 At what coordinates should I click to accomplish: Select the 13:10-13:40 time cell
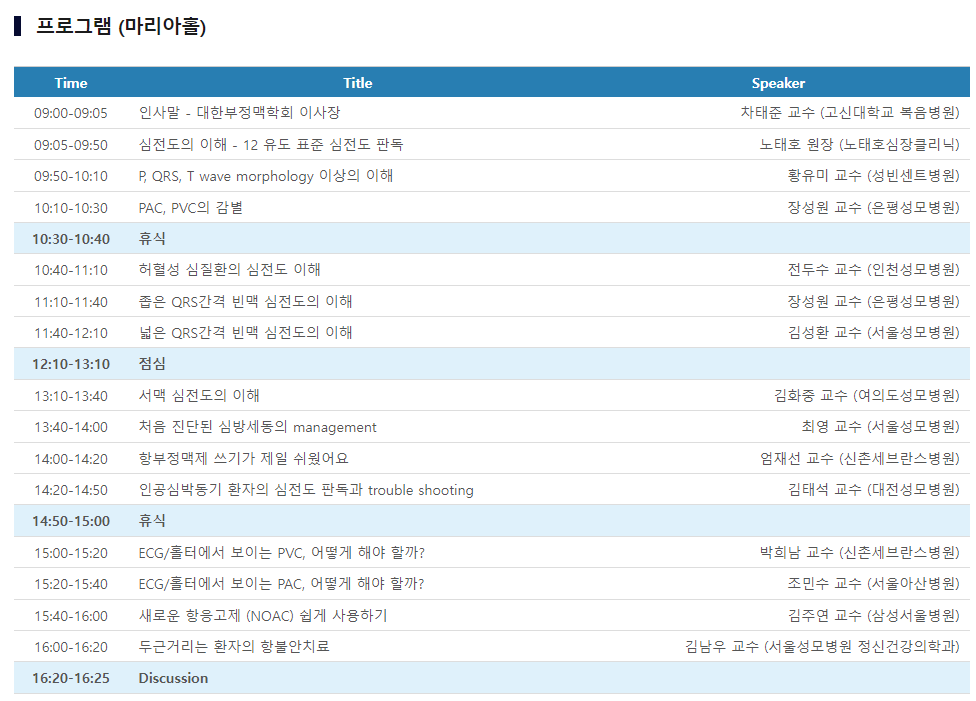[70, 396]
